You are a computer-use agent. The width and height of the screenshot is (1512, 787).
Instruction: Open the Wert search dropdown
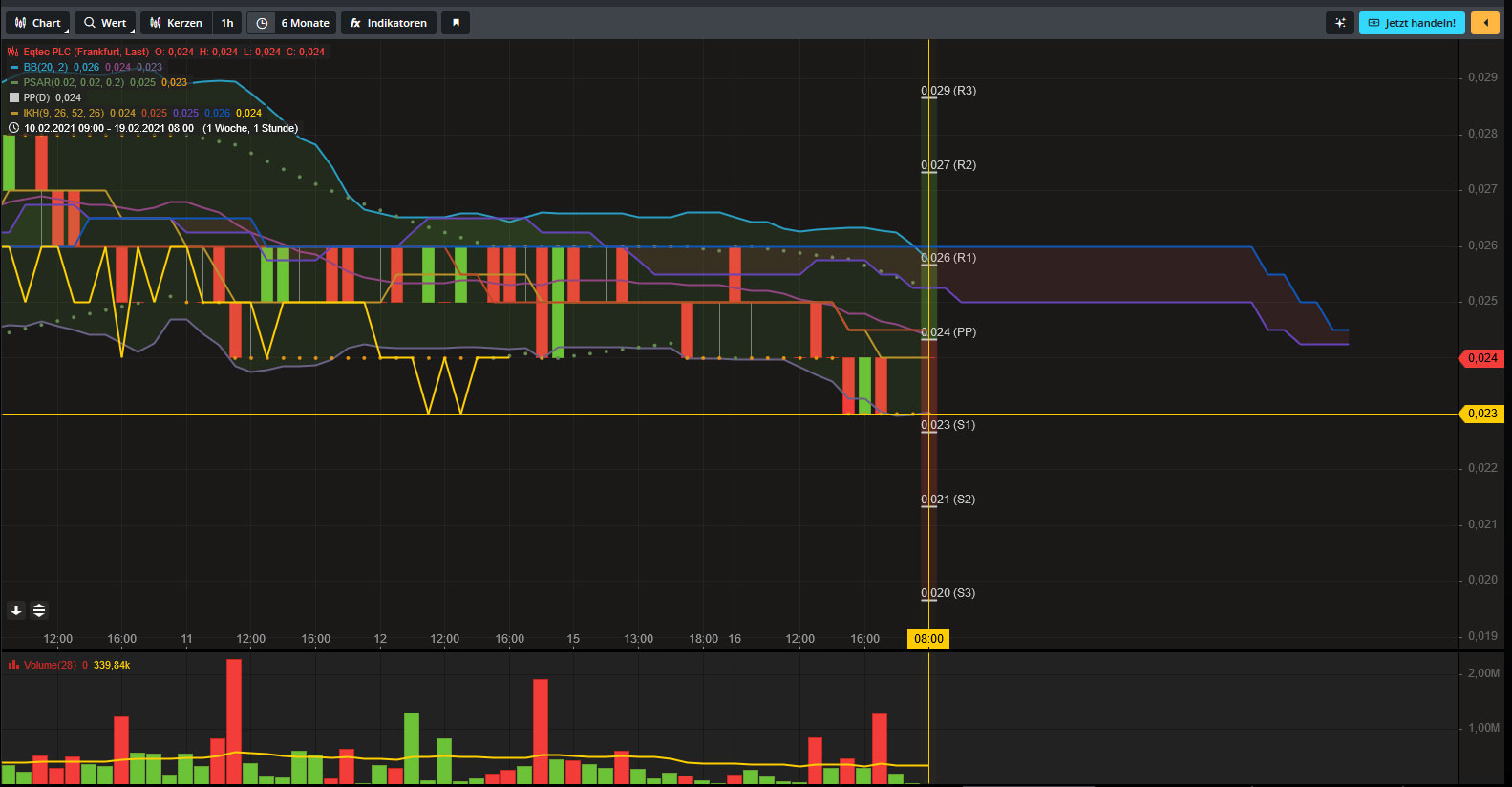[105, 23]
